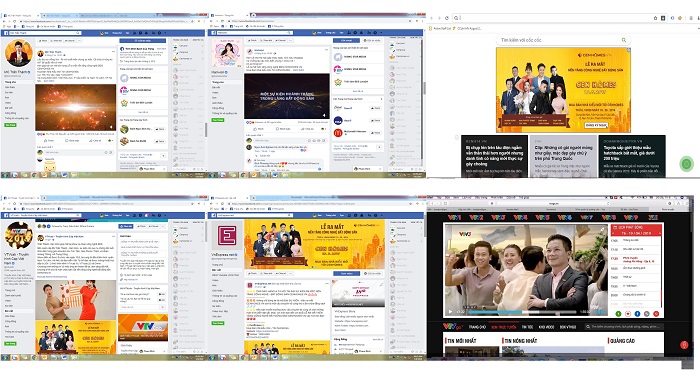Screen dimensions: 700x374
Task: Select VTV6 channel logo on VTV Go
Action: (565, 217)
